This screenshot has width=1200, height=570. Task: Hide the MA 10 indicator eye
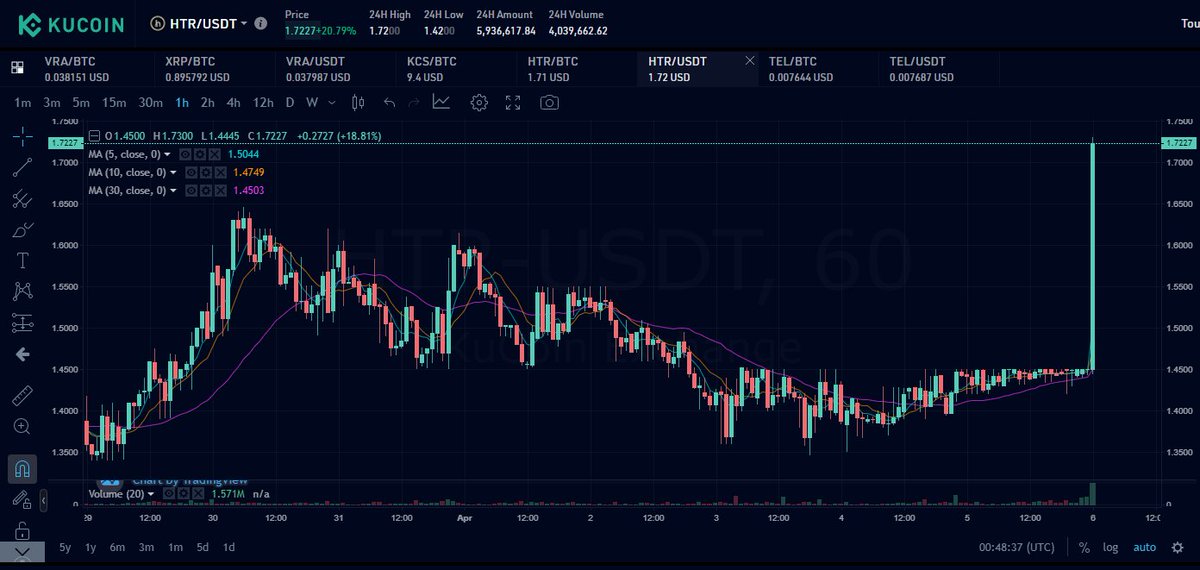point(191,172)
